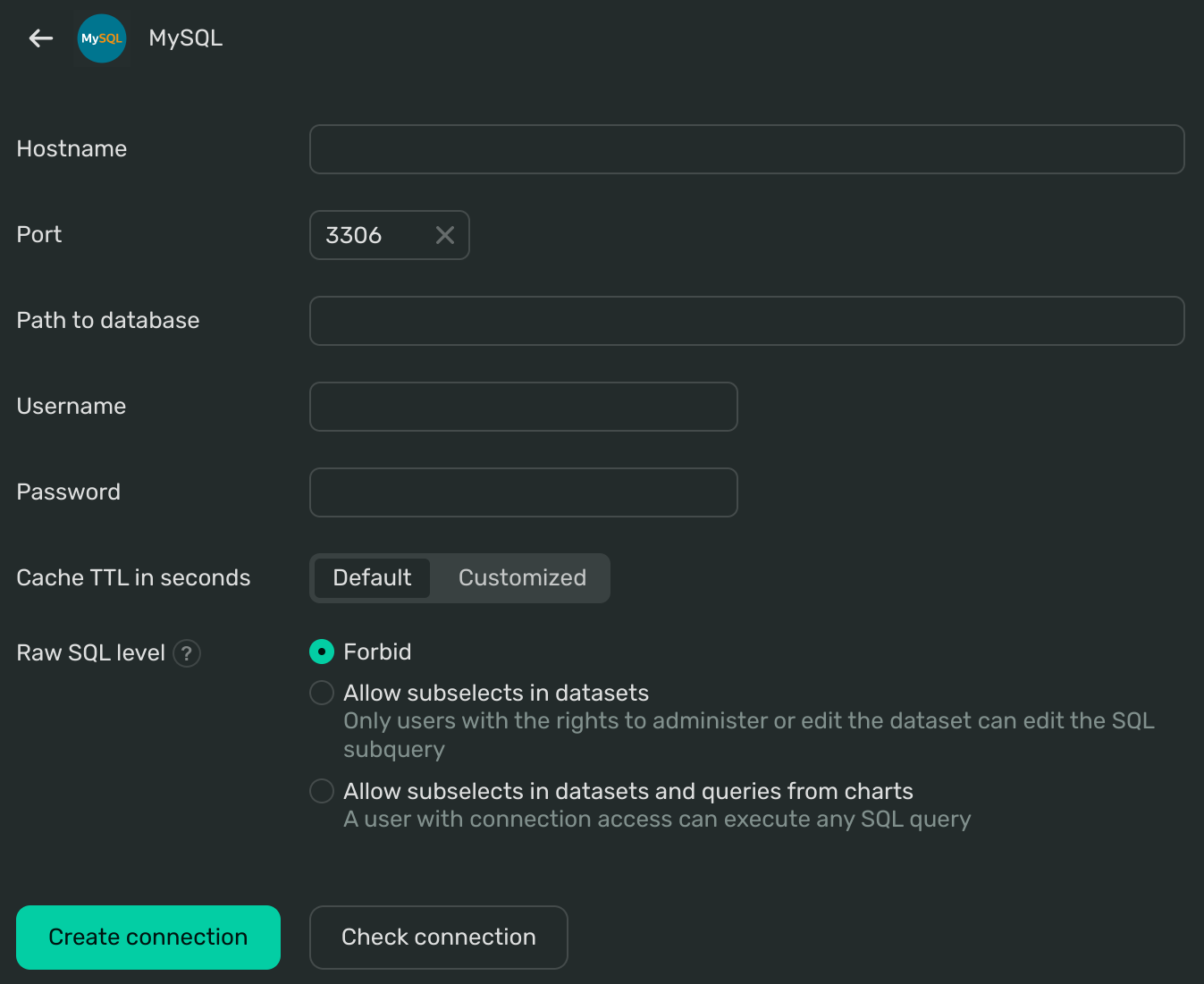Click the Cache TTL in seconds label
This screenshot has width=1204, height=984.
133,578
